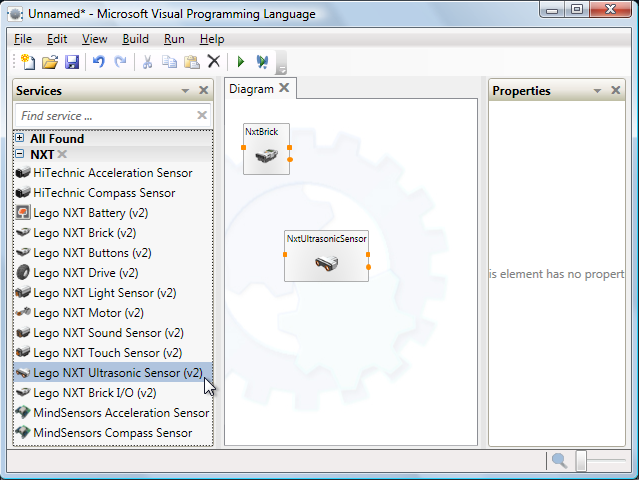
Task: Click the NxtUltrasonicSensor square result output pin
Action: (x=368, y=254)
